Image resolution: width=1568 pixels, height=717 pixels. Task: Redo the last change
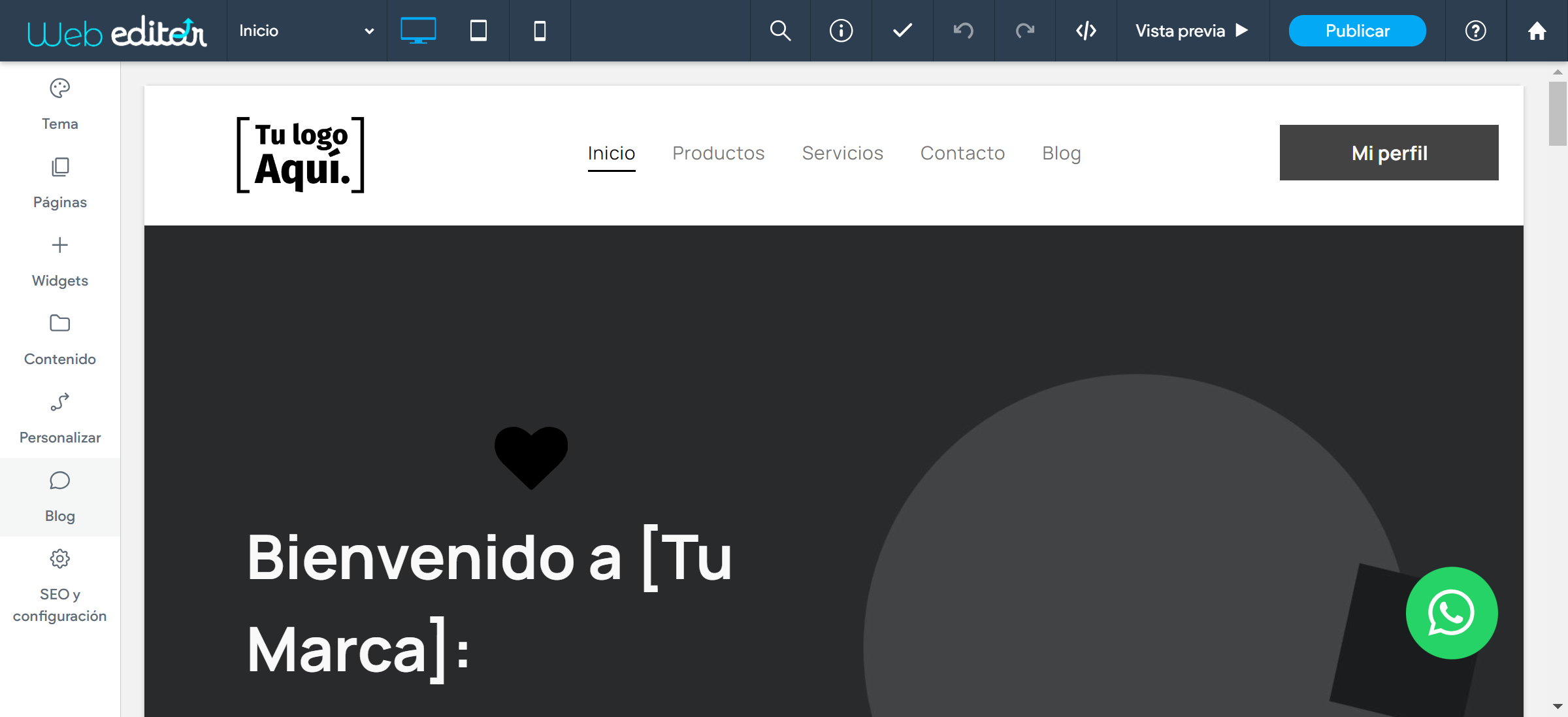(1025, 31)
